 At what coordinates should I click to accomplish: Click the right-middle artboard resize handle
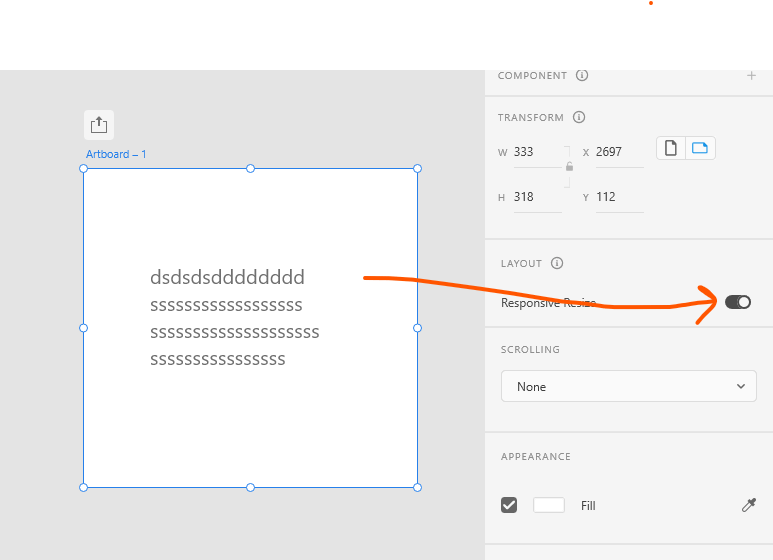(x=418, y=328)
